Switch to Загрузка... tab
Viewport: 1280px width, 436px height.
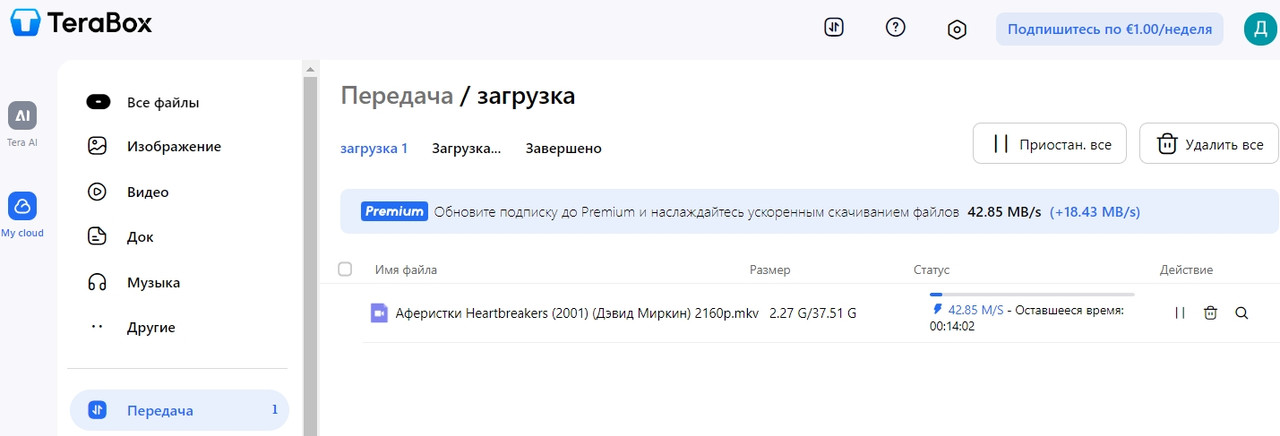(466, 148)
